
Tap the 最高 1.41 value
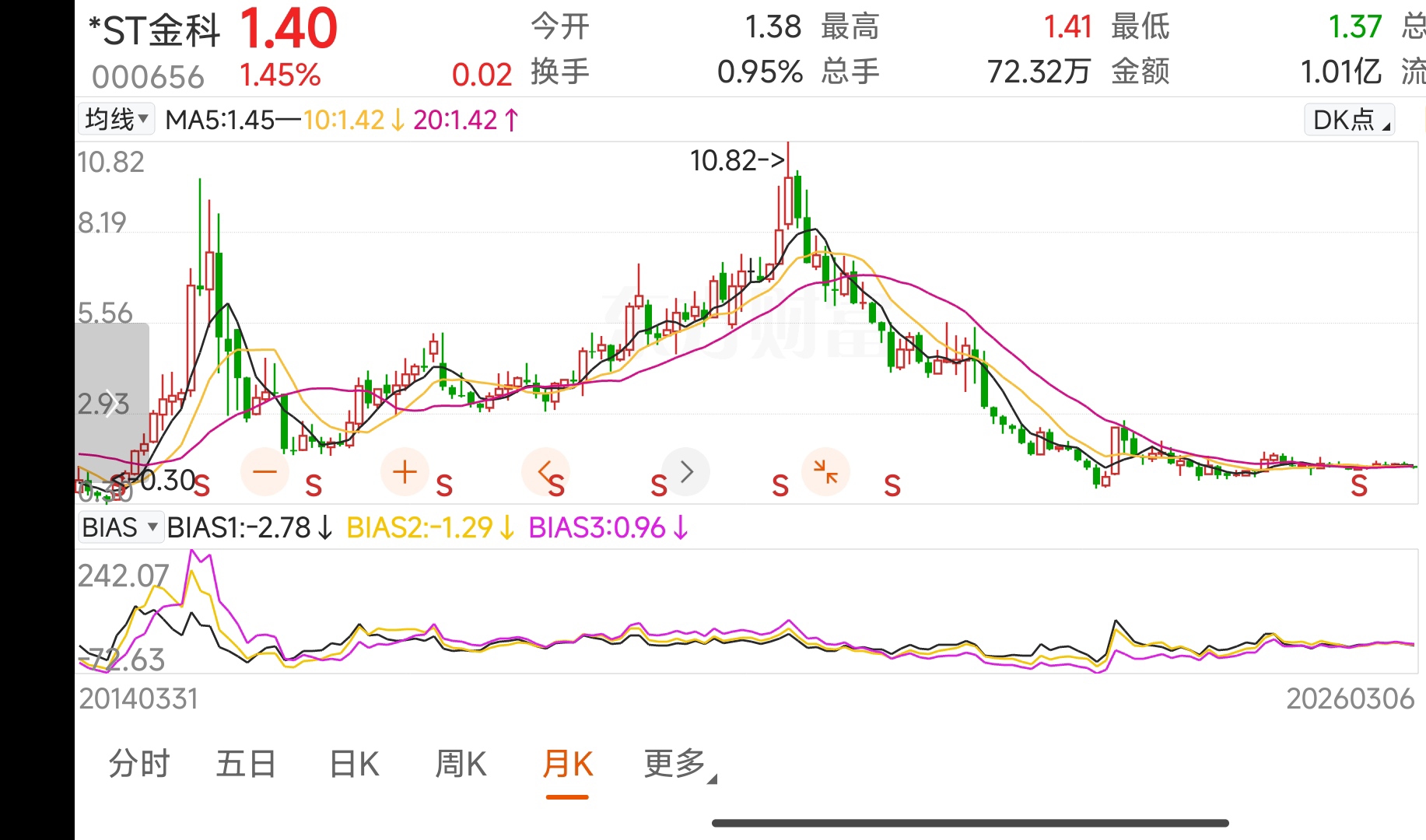pos(1067,27)
